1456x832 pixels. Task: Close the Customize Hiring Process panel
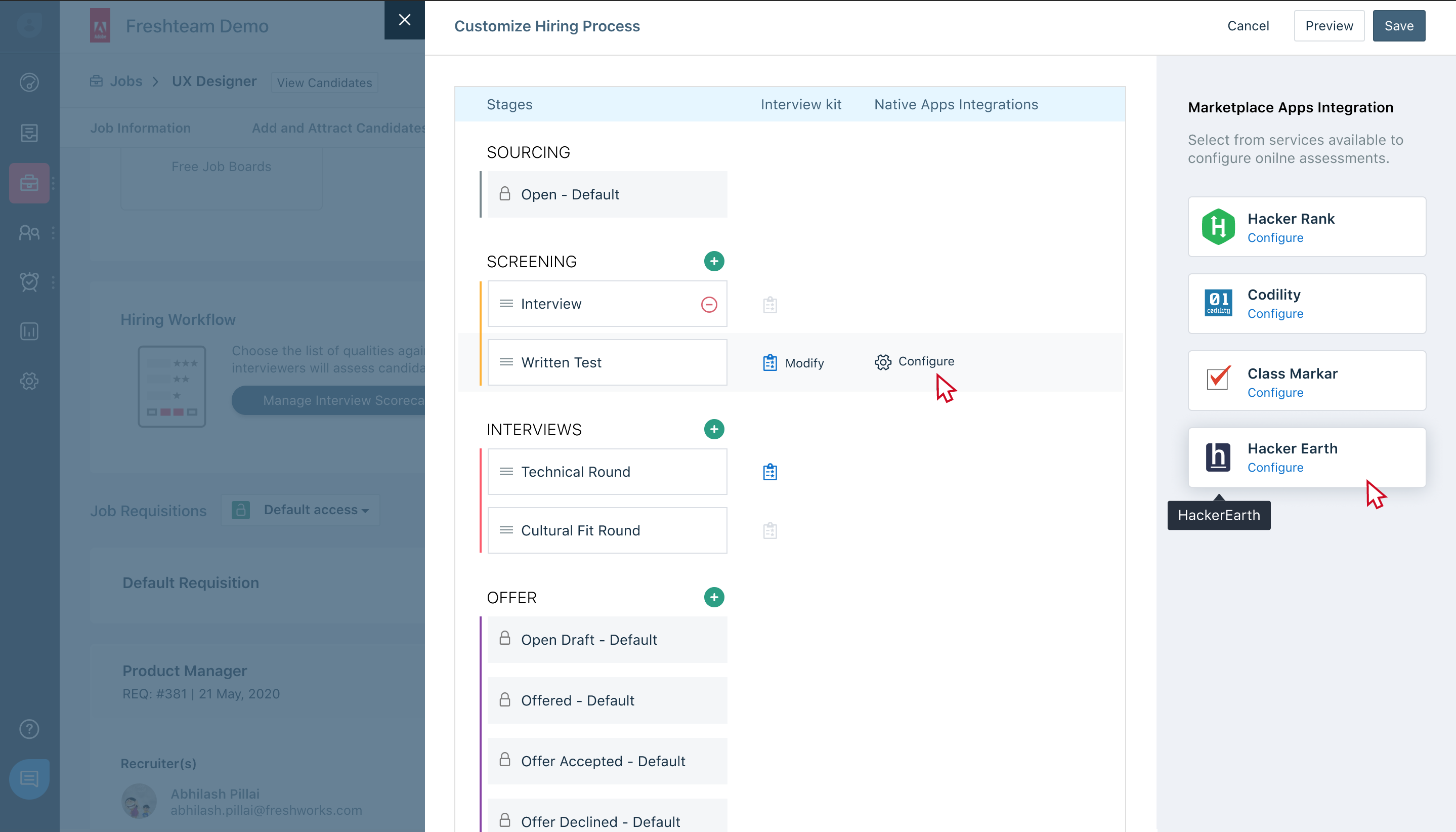click(x=404, y=20)
